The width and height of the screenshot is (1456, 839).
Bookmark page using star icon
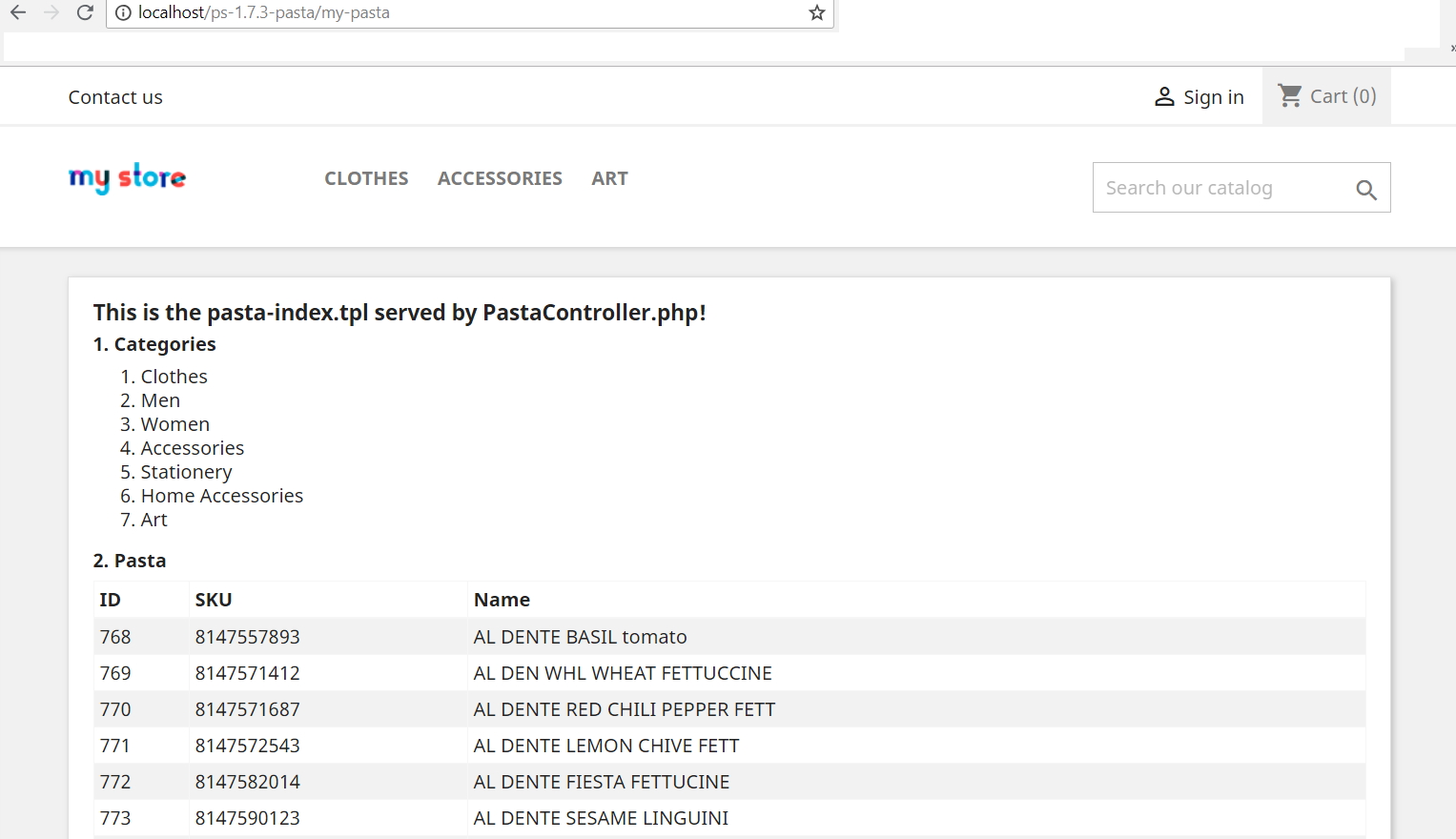(816, 12)
